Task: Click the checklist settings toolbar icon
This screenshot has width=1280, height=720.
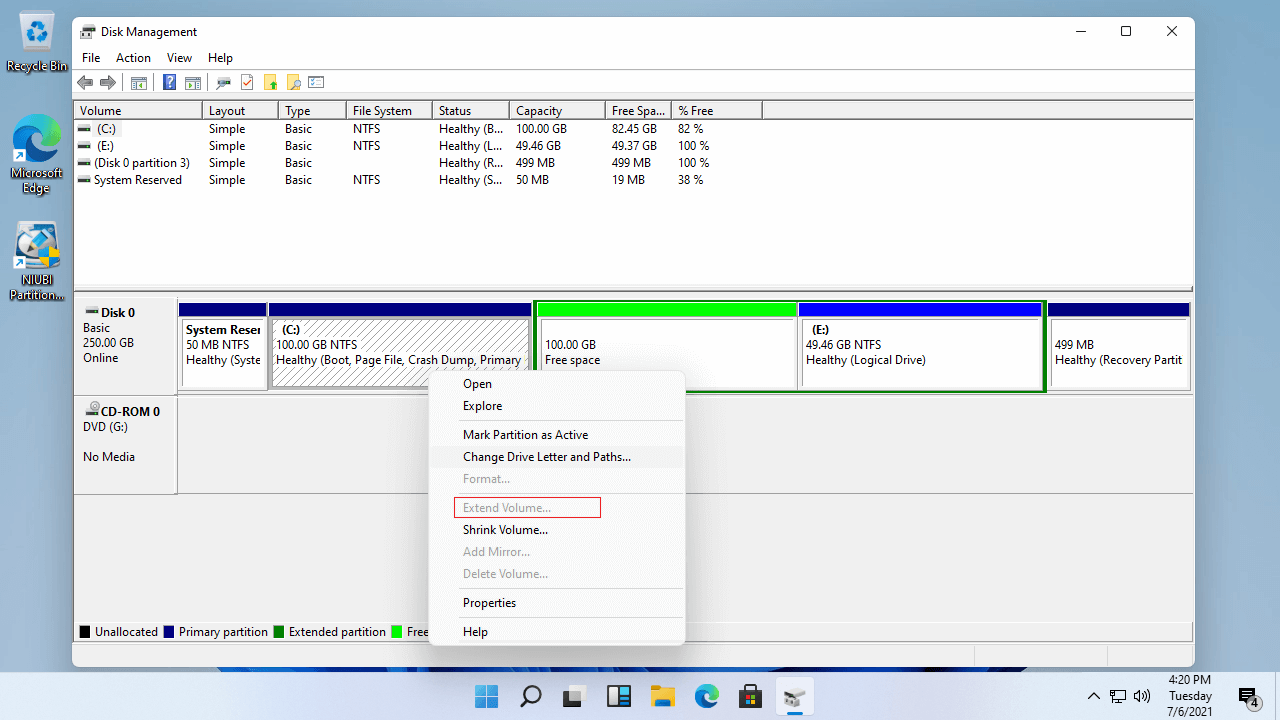Action: click(317, 83)
